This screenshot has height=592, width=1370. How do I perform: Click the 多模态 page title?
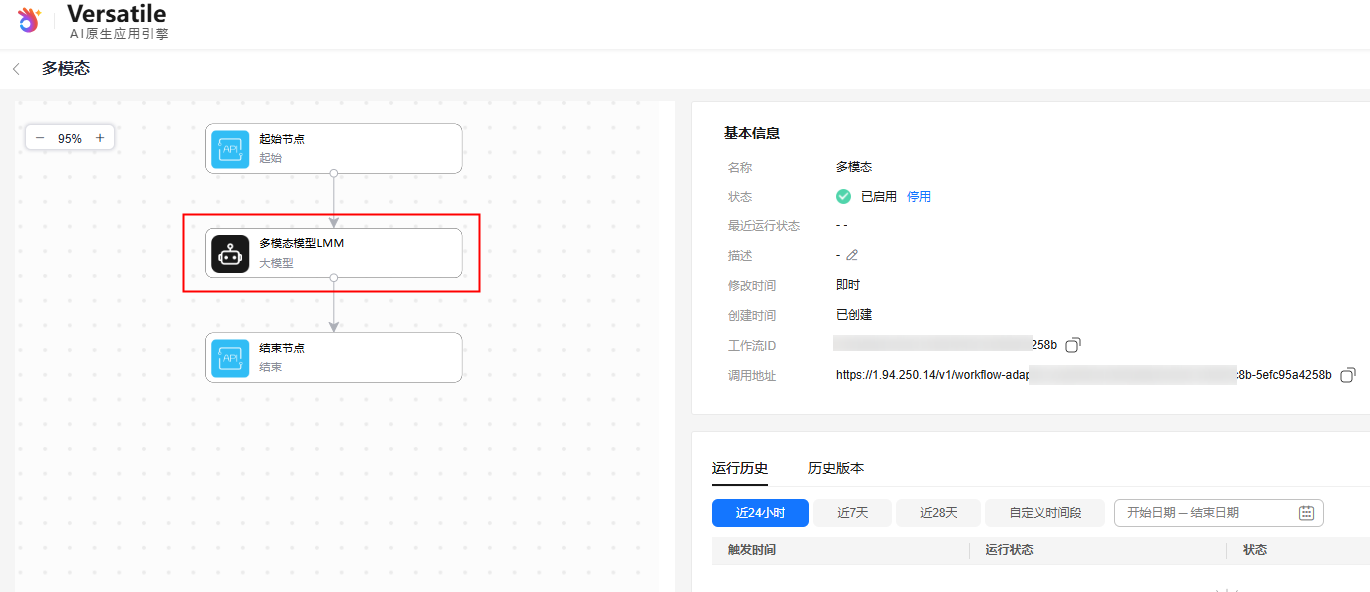[66, 69]
